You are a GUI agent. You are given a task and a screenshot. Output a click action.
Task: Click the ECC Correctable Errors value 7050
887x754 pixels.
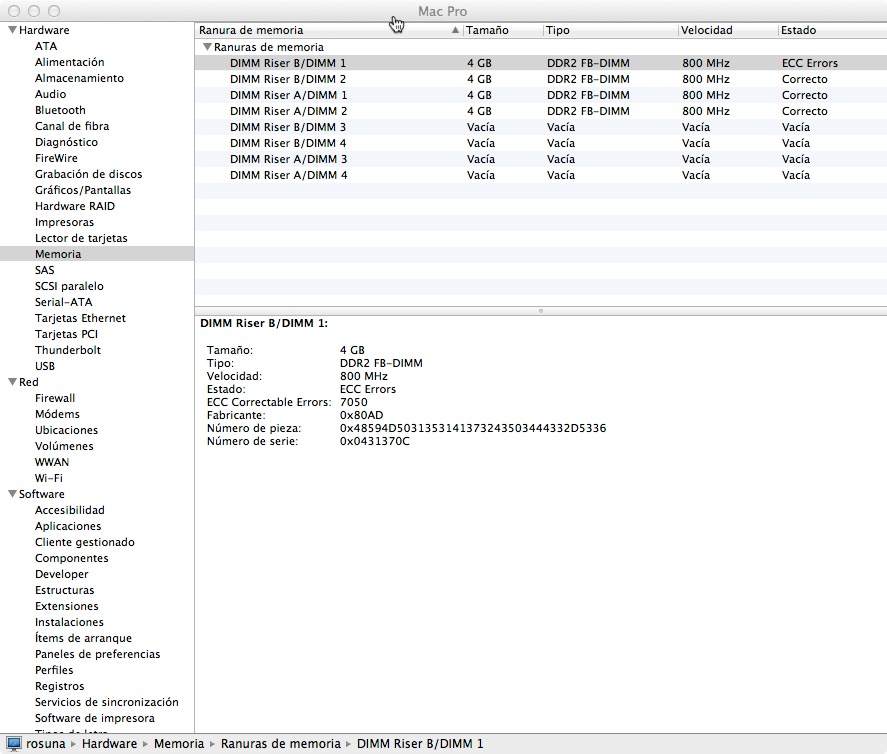click(354, 402)
